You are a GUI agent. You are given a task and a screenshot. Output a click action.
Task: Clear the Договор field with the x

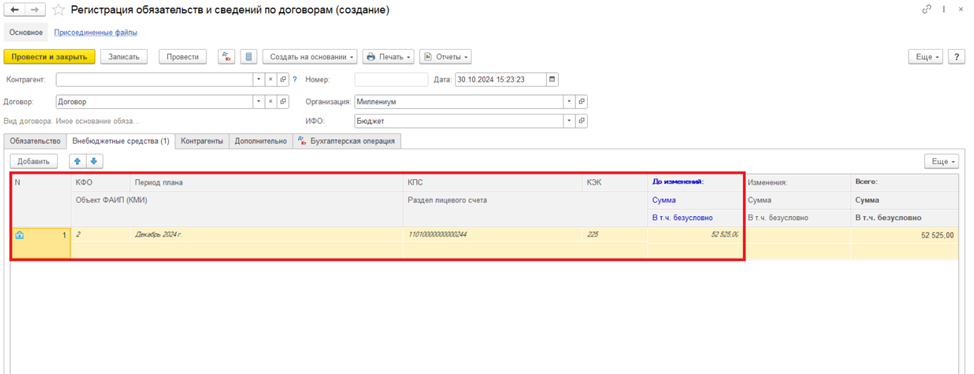pyautogui.click(x=271, y=101)
